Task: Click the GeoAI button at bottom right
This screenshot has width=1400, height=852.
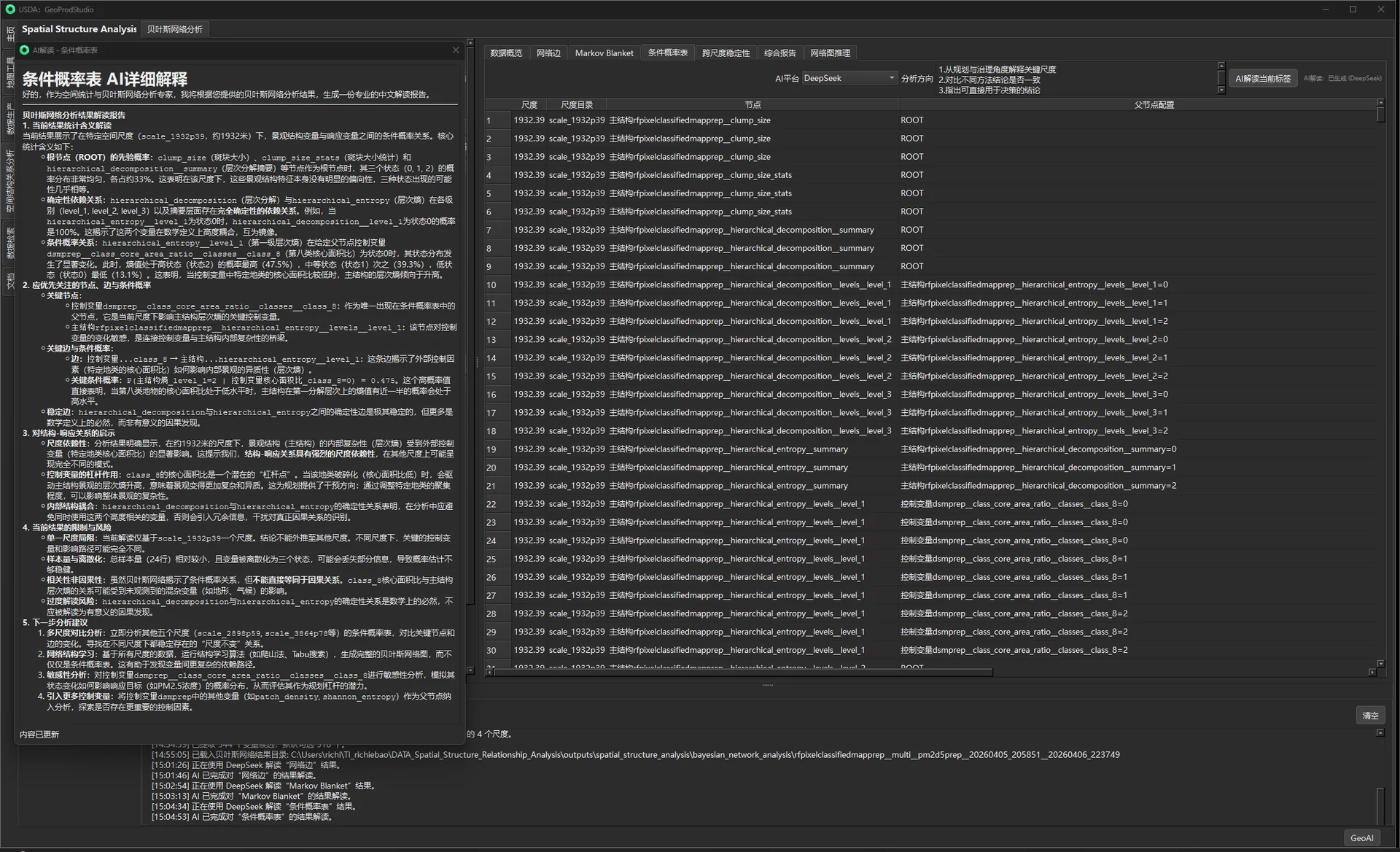Action: click(x=1361, y=838)
